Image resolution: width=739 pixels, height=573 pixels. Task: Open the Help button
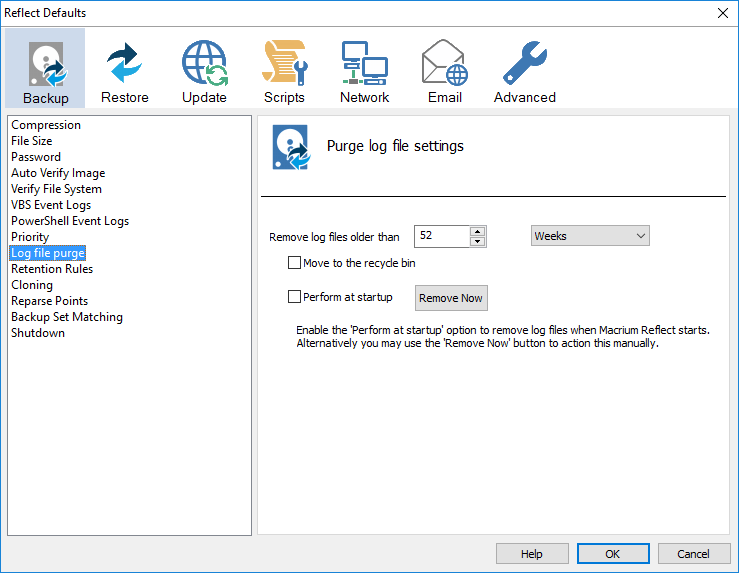pos(532,554)
